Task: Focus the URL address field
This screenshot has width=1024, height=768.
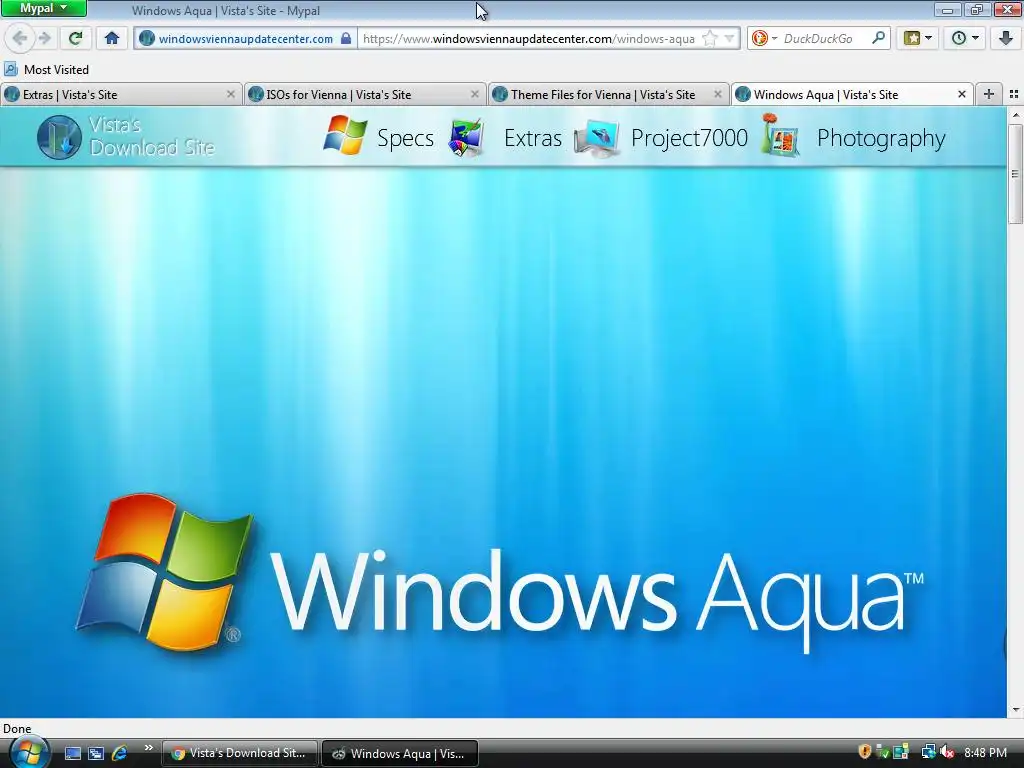Action: (x=528, y=39)
